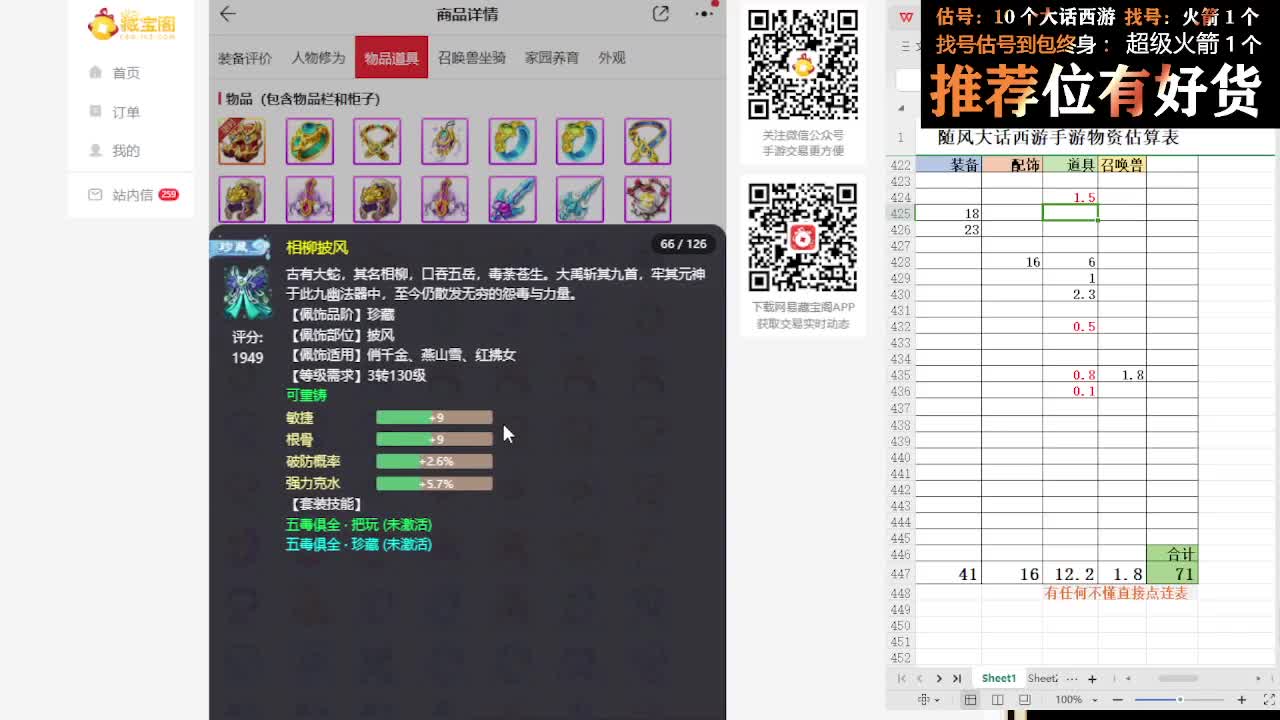Open the more options ellipsis menu

(x=703, y=15)
